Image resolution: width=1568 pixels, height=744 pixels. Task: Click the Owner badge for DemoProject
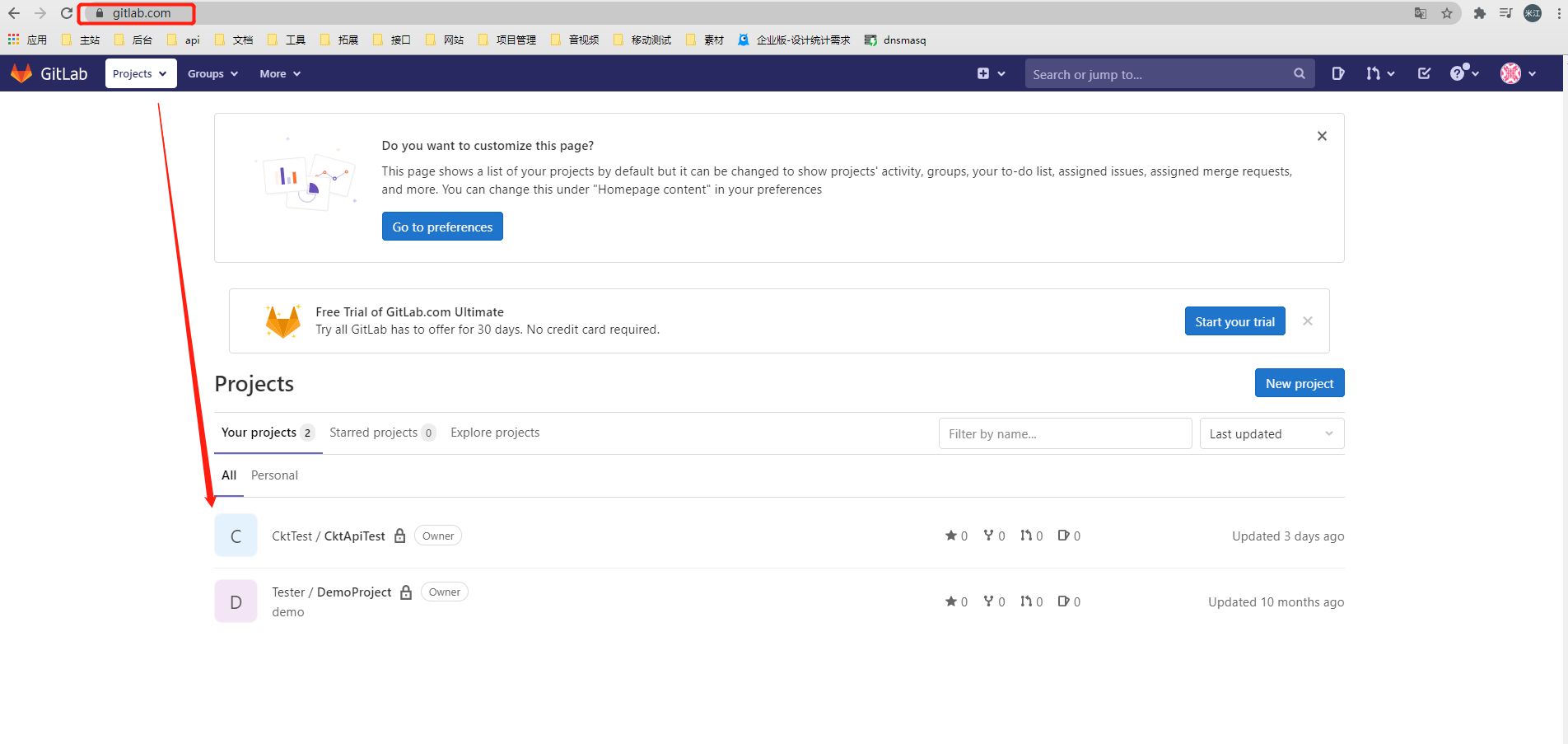[x=445, y=592]
